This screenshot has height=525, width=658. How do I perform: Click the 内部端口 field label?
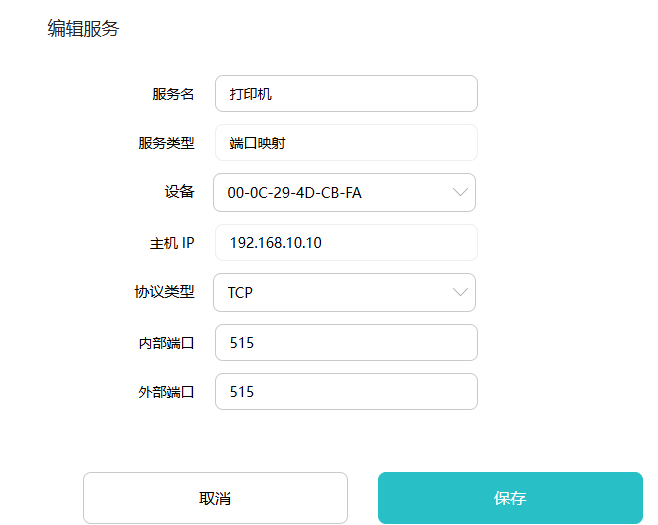click(166, 342)
